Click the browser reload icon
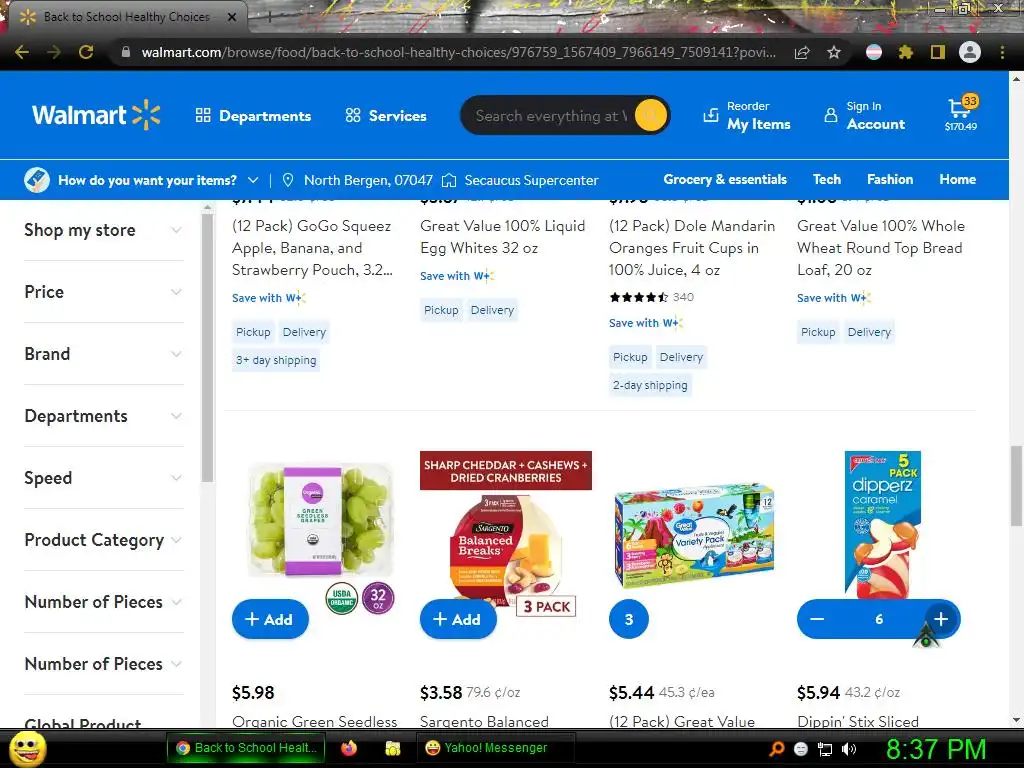The height and width of the screenshot is (768, 1024). click(x=86, y=52)
